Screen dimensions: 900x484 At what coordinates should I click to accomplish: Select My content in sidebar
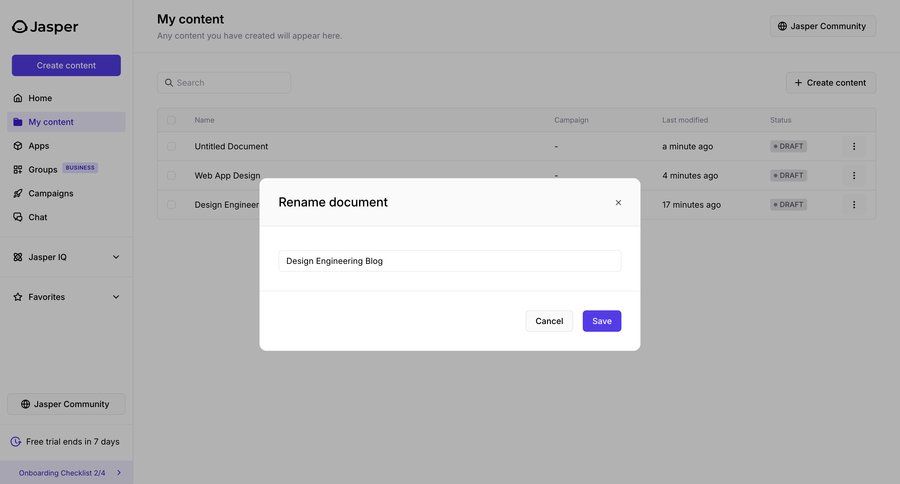coord(66,122)
